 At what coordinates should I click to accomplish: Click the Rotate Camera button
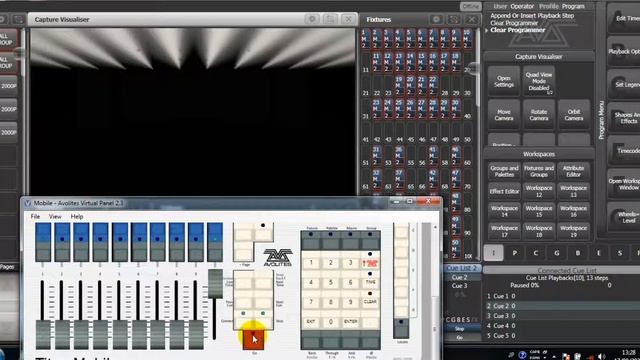539,115
